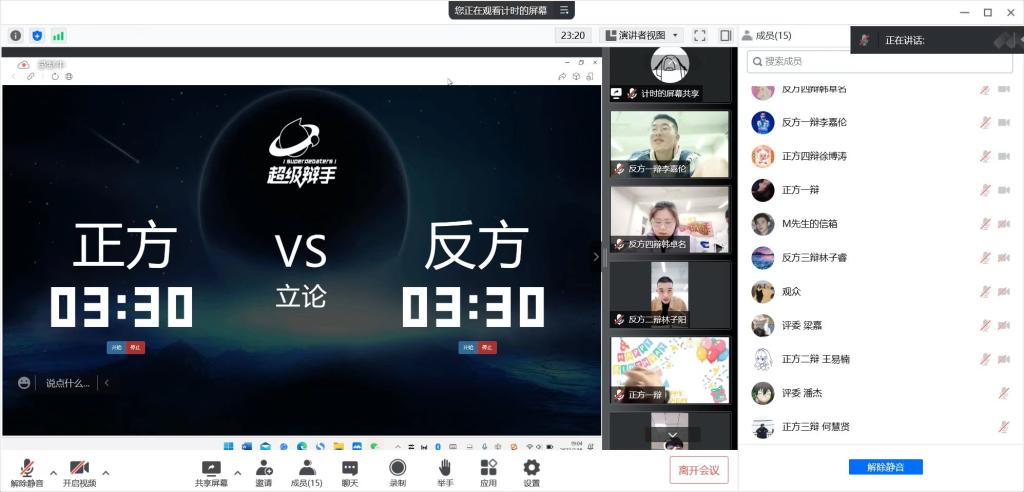Image resolution: width=1024 pixels, height=492 pixels.
Task: Open the 共享屏幕 share screen tool
Action: tap(211, 468)
